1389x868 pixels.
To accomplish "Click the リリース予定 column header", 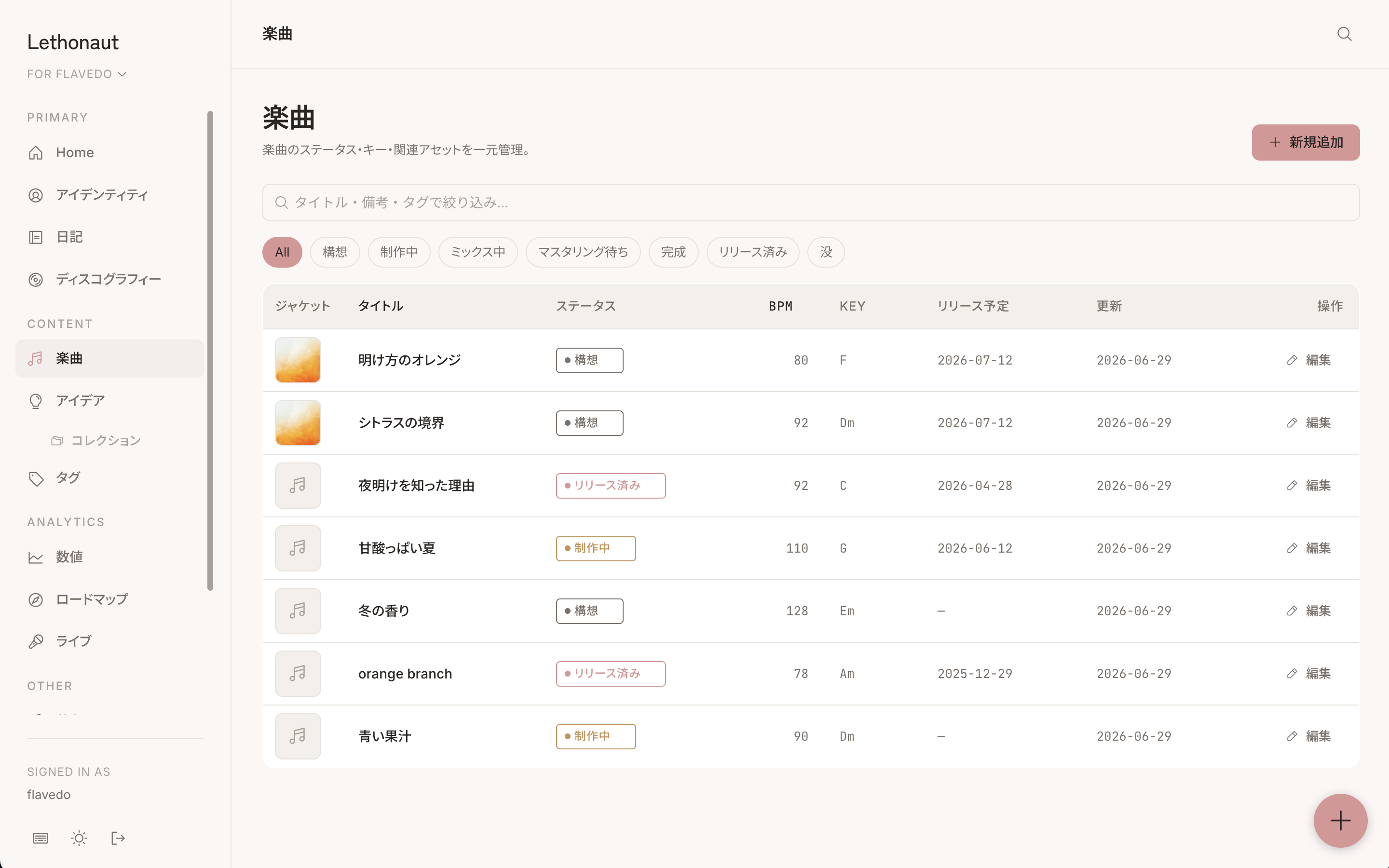I will 973,306.
